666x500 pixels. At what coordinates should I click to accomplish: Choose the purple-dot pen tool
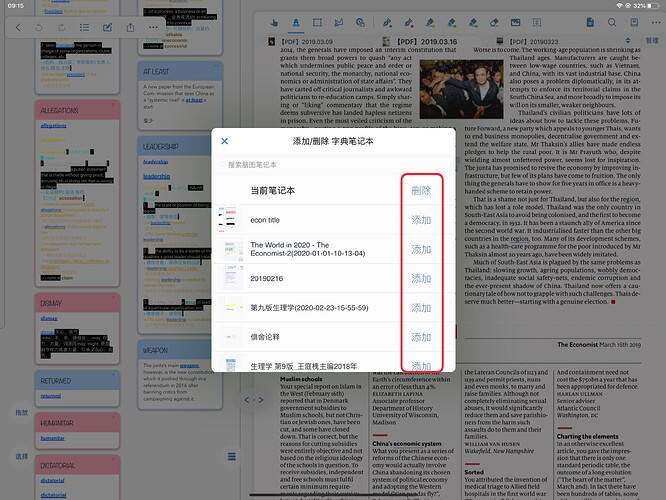(x=409, y=23)
